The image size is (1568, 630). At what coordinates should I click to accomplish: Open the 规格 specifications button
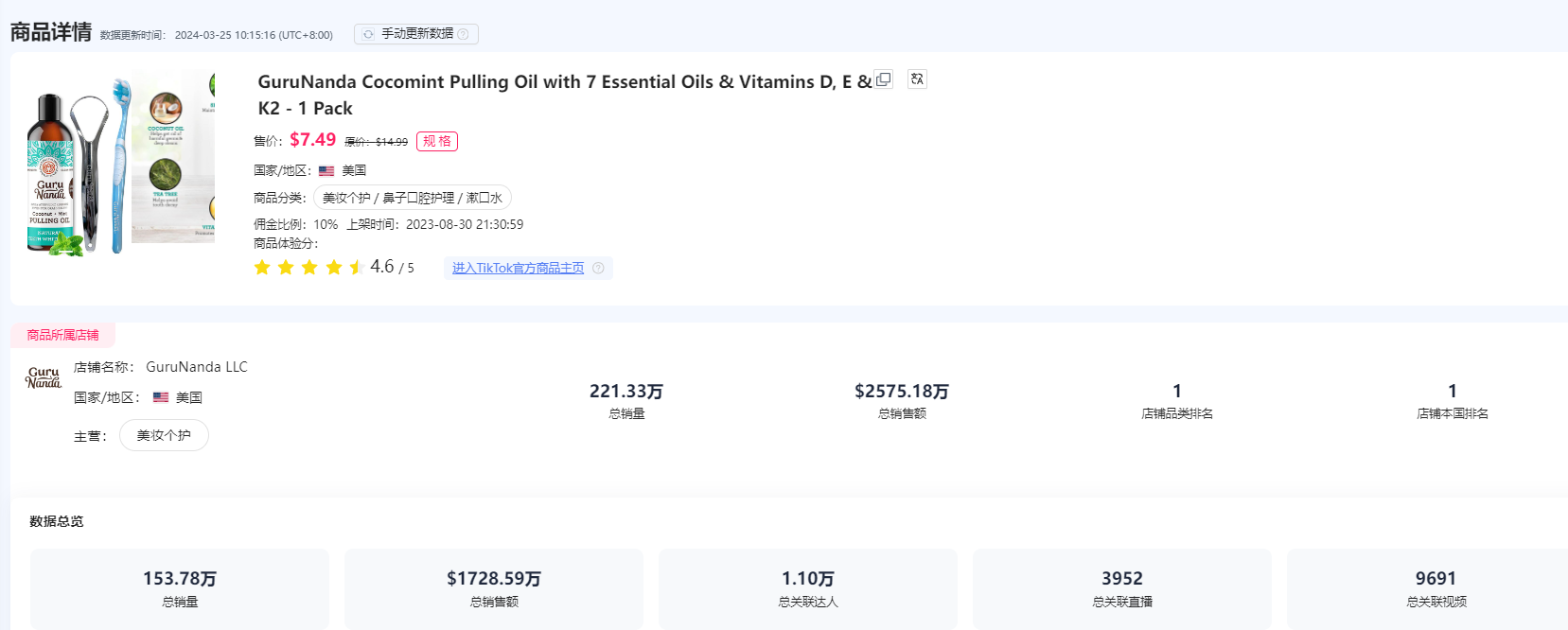click(x=437, y=142)
